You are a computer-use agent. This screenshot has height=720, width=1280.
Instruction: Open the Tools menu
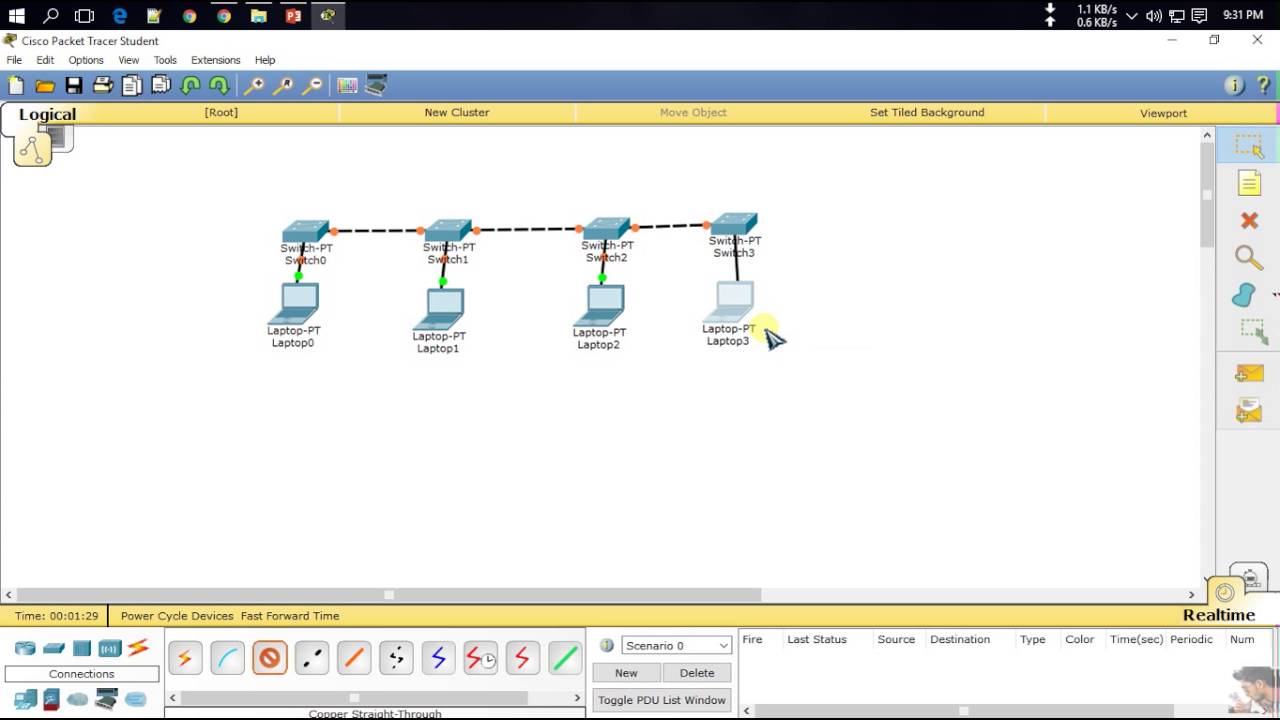point(165,60)
